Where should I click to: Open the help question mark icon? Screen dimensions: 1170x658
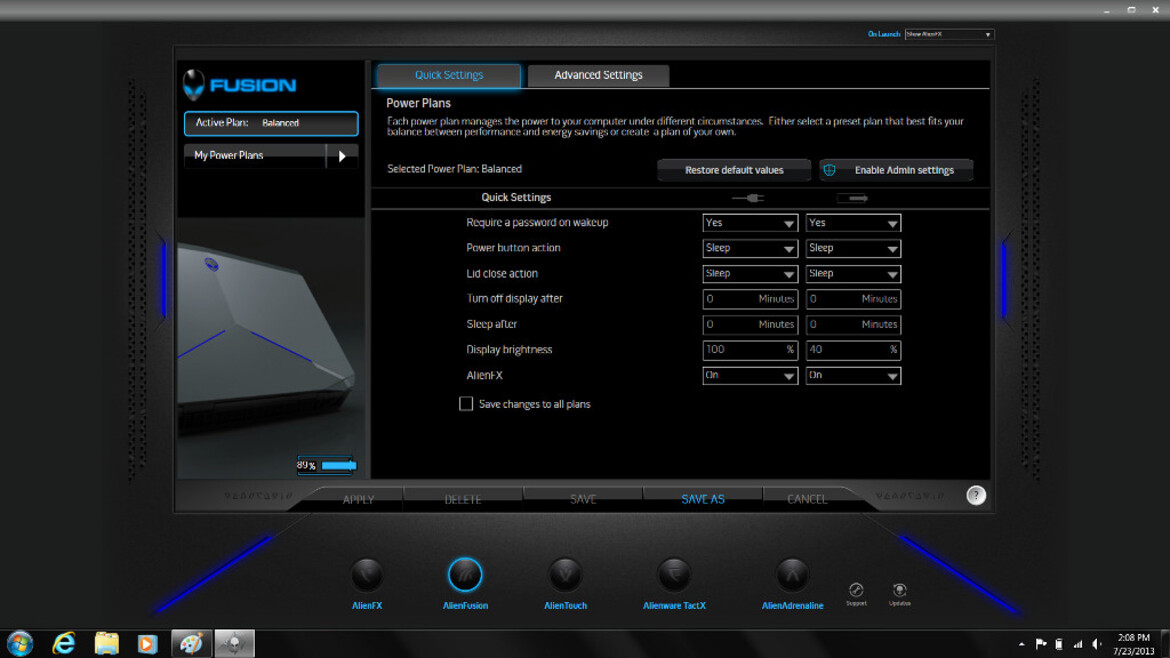975,495
